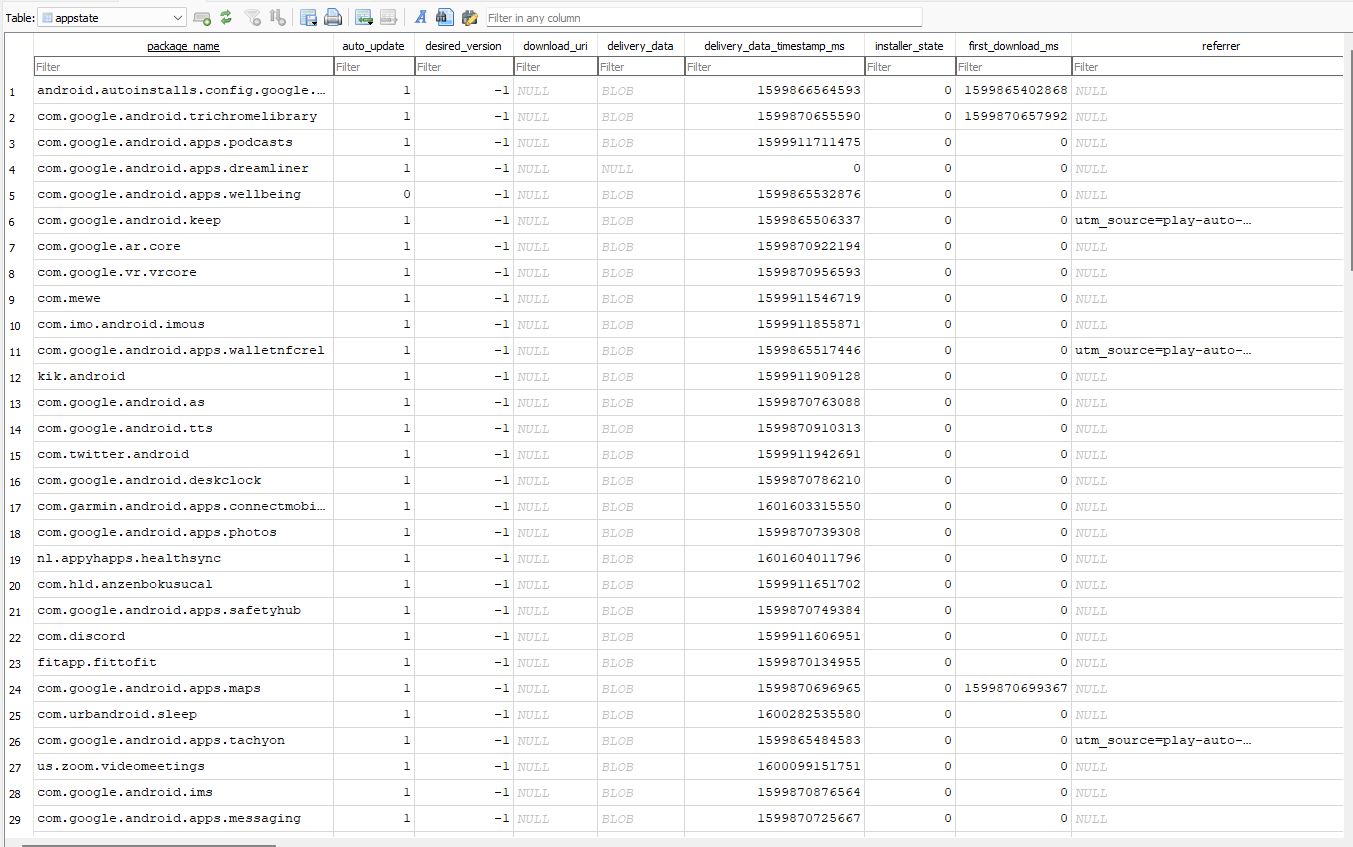Select cell com.discord

pyautogui.click(x=183, y=636)
